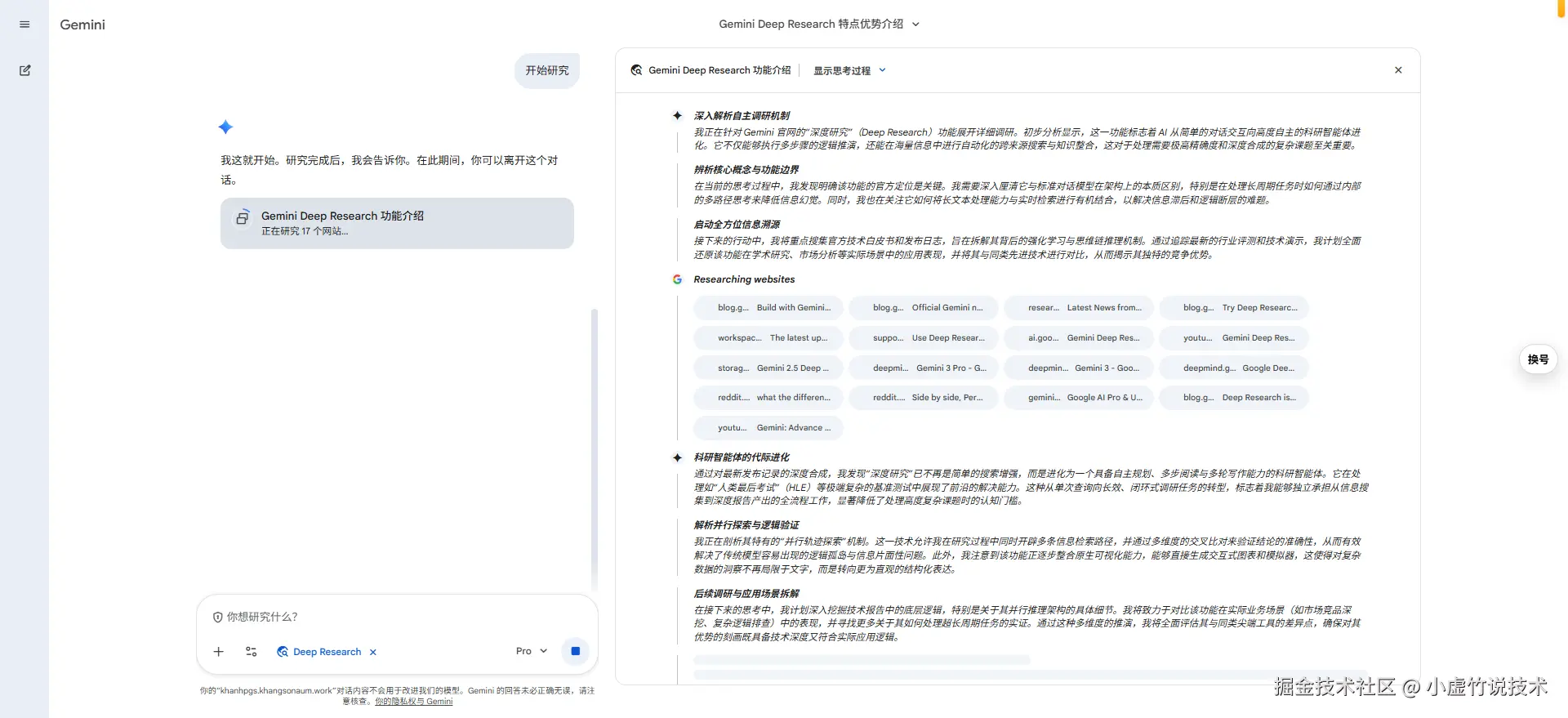Open the Try Deep Research source chip
The image size is (1568, 718).
pos(1234,308)
